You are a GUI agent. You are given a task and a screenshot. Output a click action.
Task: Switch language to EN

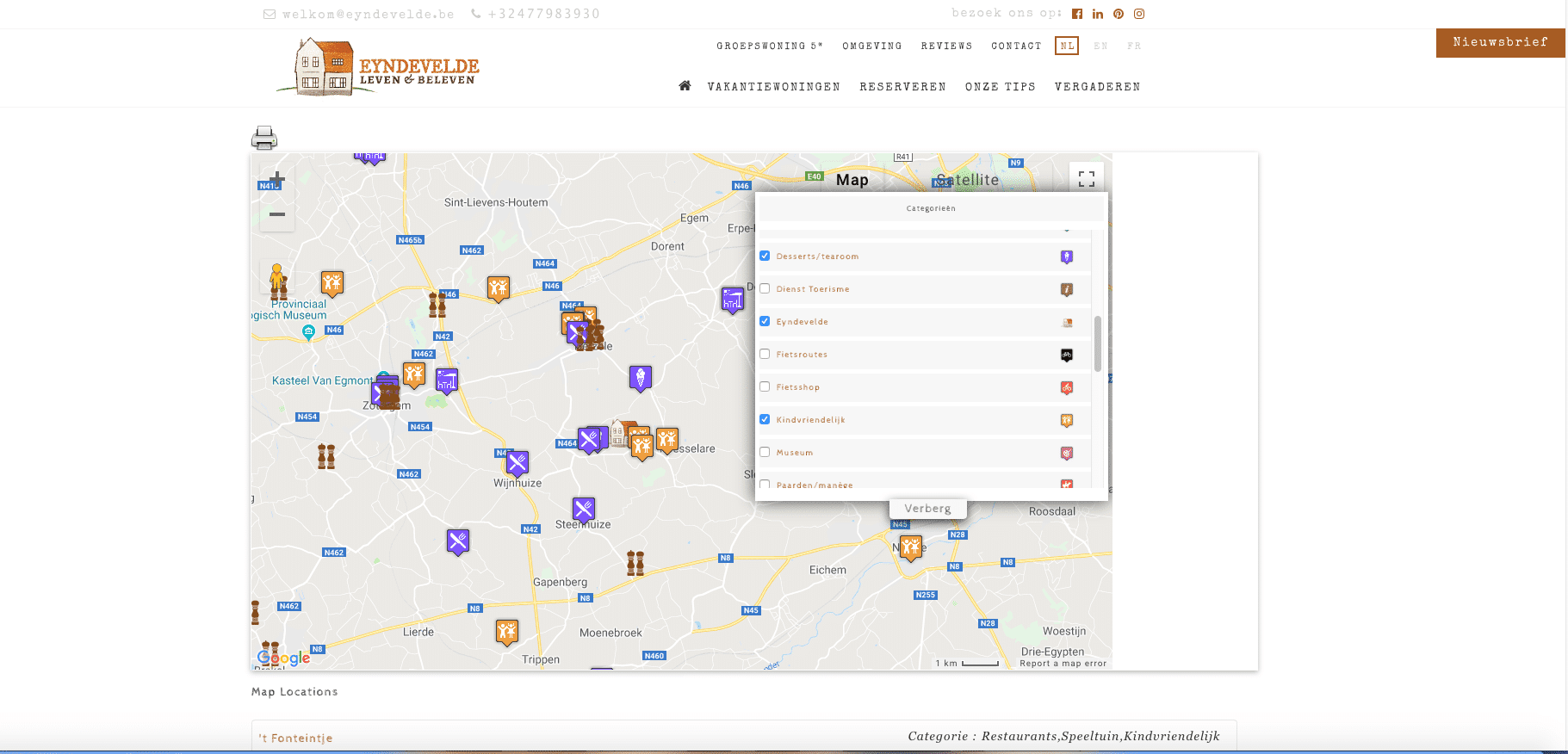[1100, 46]
